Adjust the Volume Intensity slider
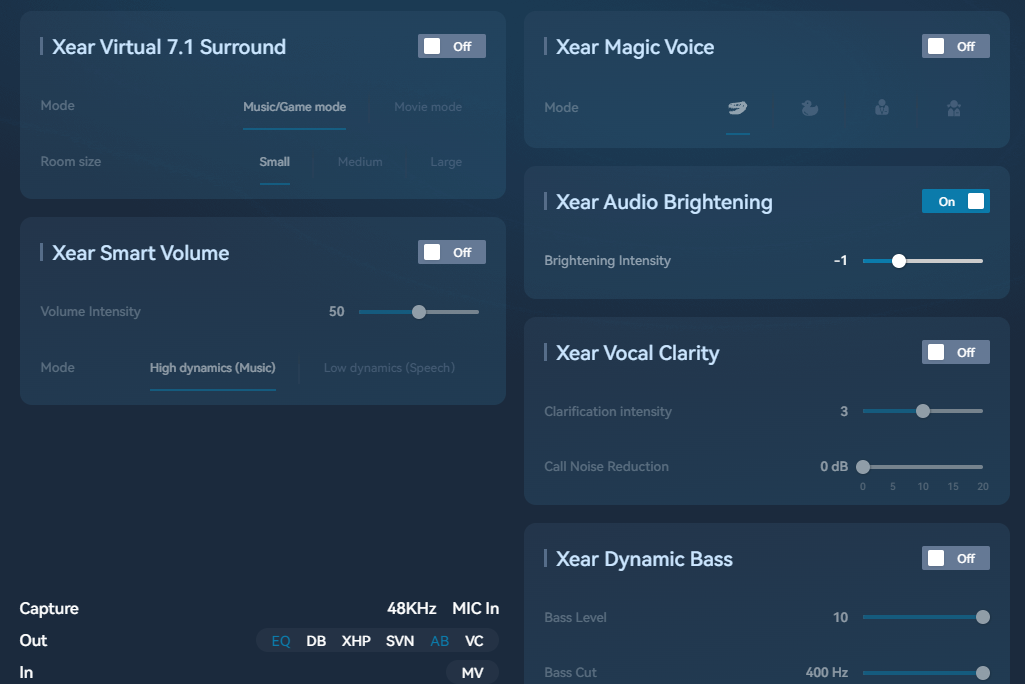Viewport: 1025px width, 684px height. pos(418,312)
